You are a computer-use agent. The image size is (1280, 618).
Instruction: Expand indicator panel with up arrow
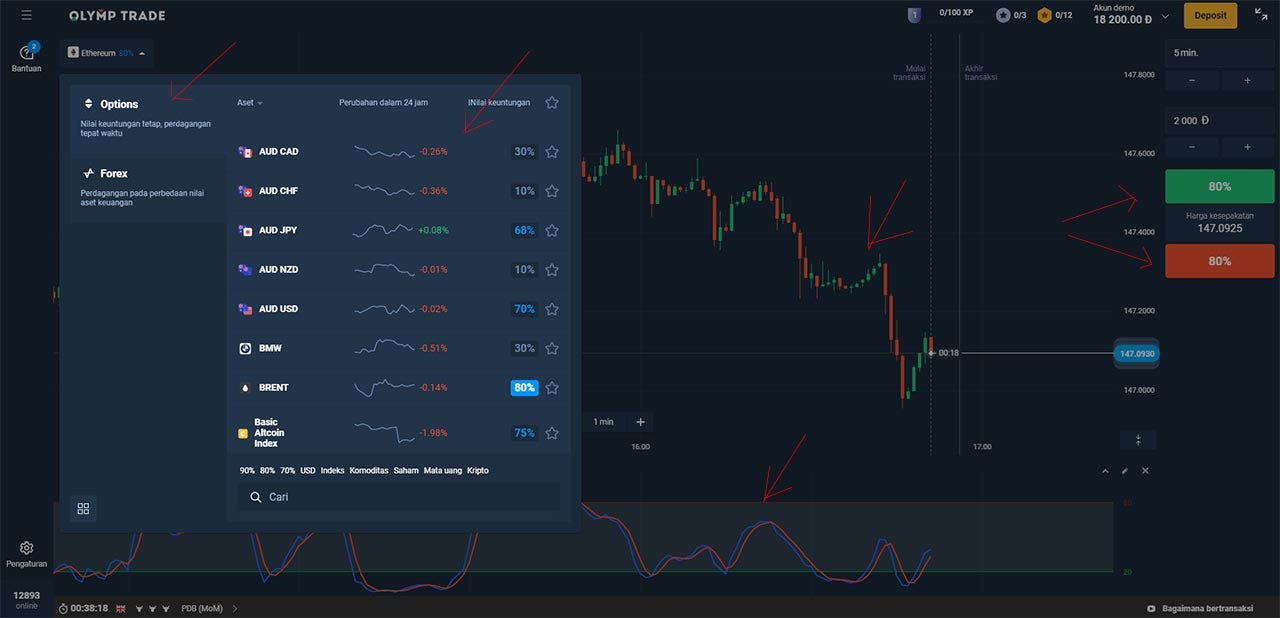1105,471
